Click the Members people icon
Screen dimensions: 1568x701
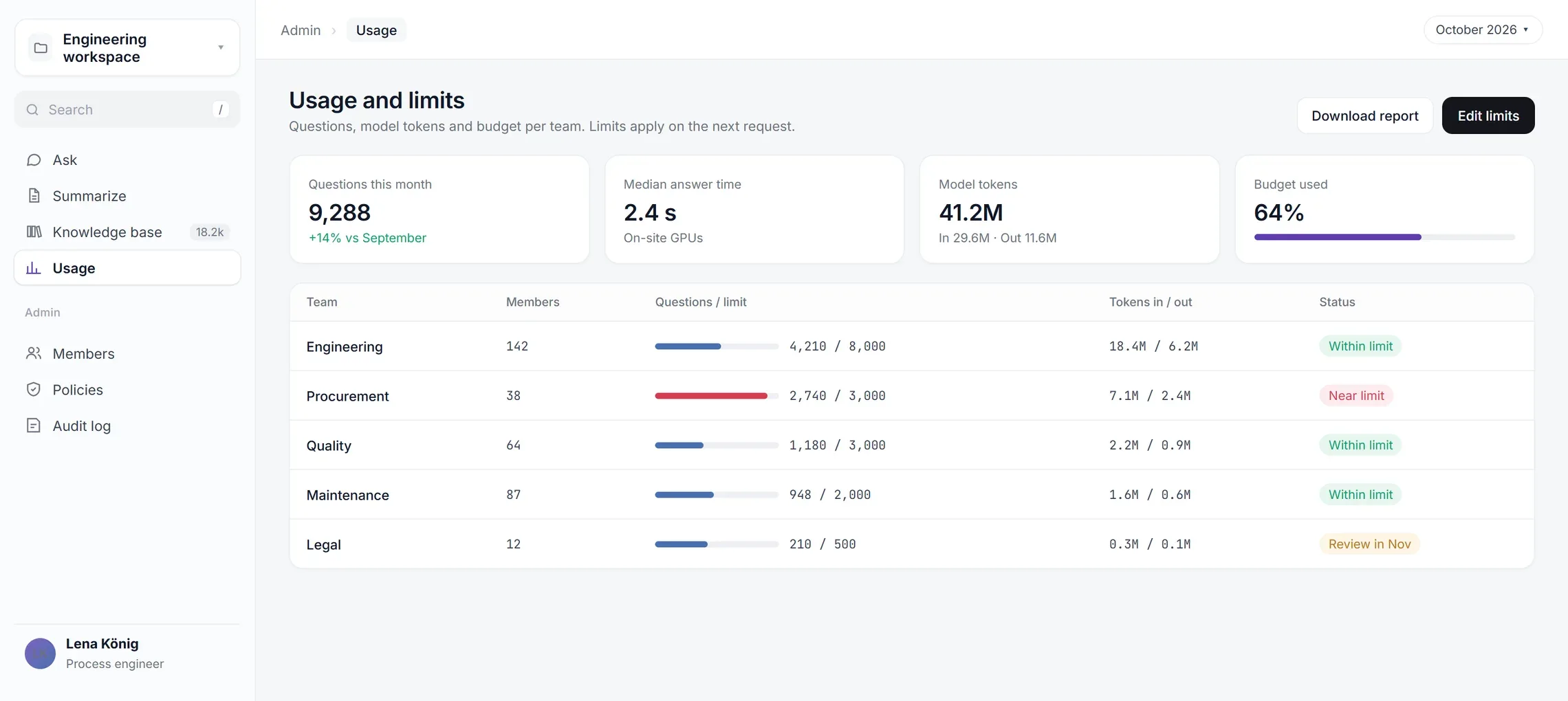34,353
